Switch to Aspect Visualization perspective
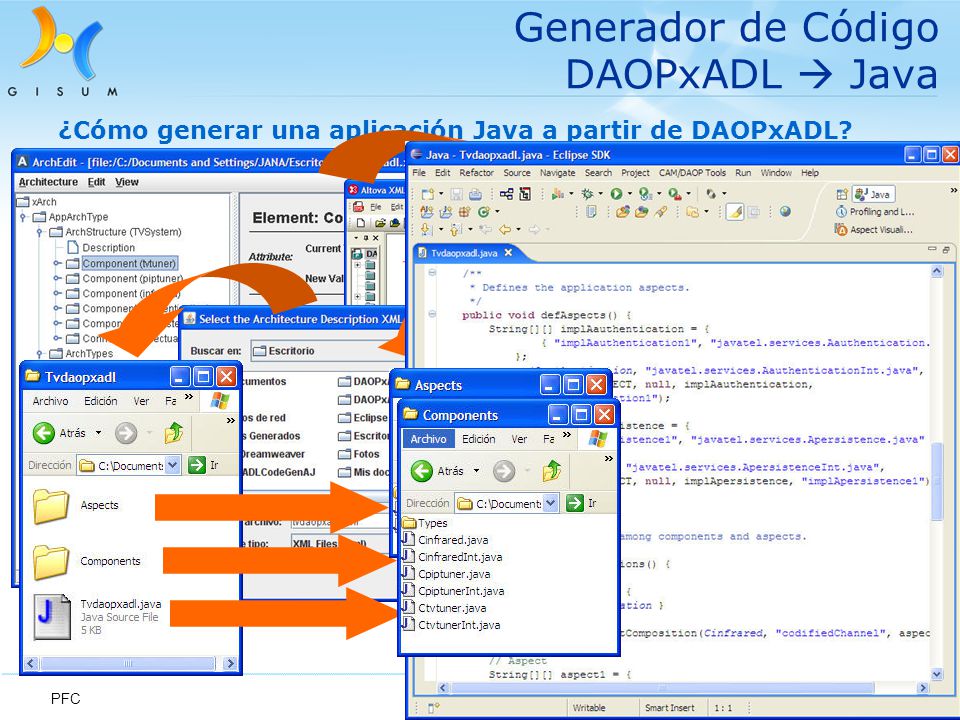 pos(874,230)
